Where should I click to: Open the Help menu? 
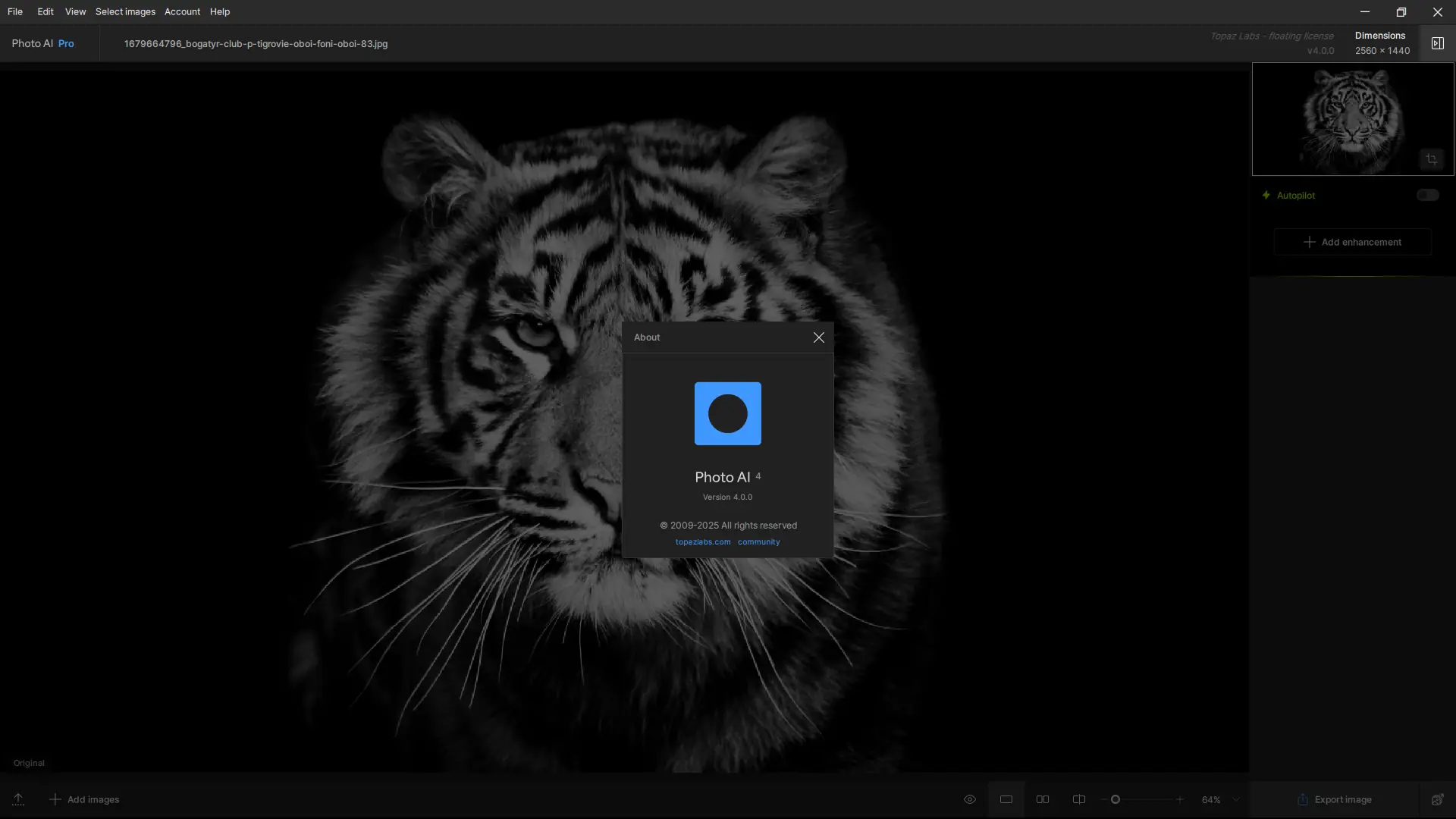point(219,11)
